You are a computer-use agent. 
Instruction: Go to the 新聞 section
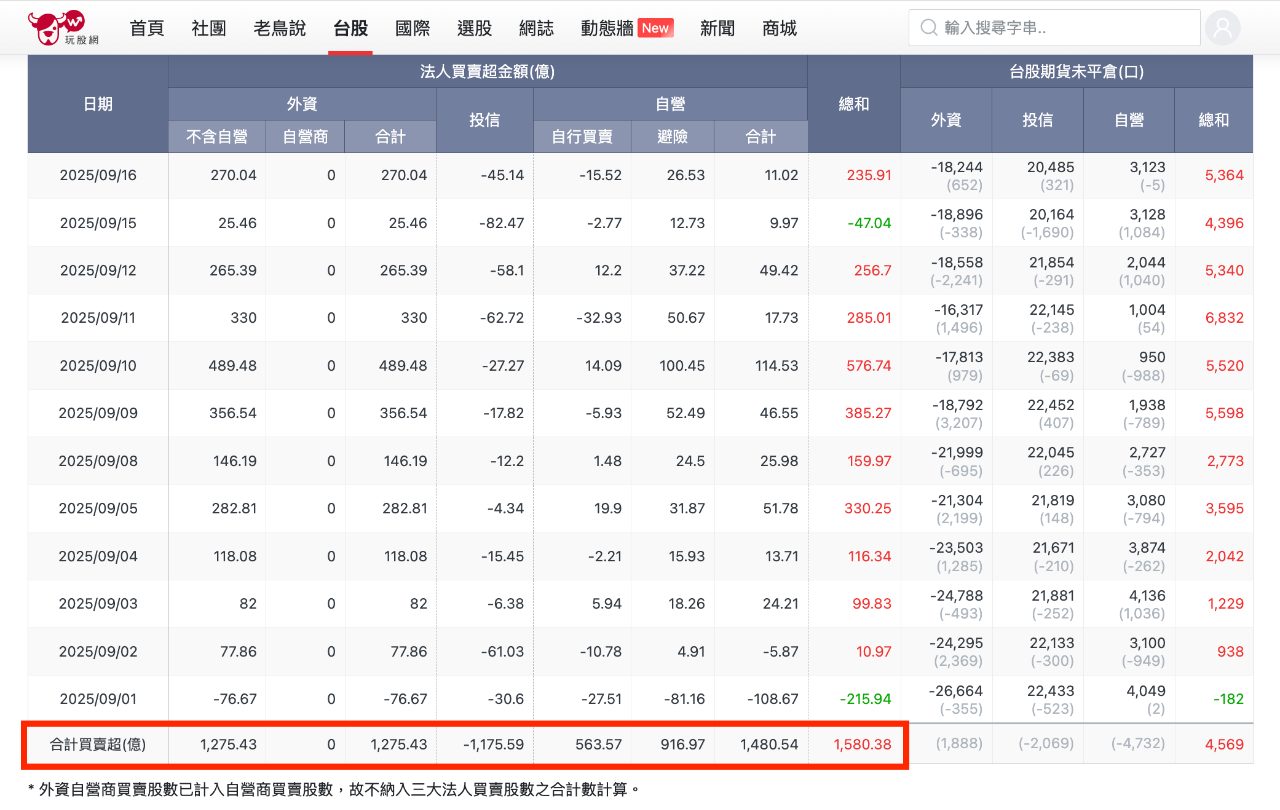[717, 28]
